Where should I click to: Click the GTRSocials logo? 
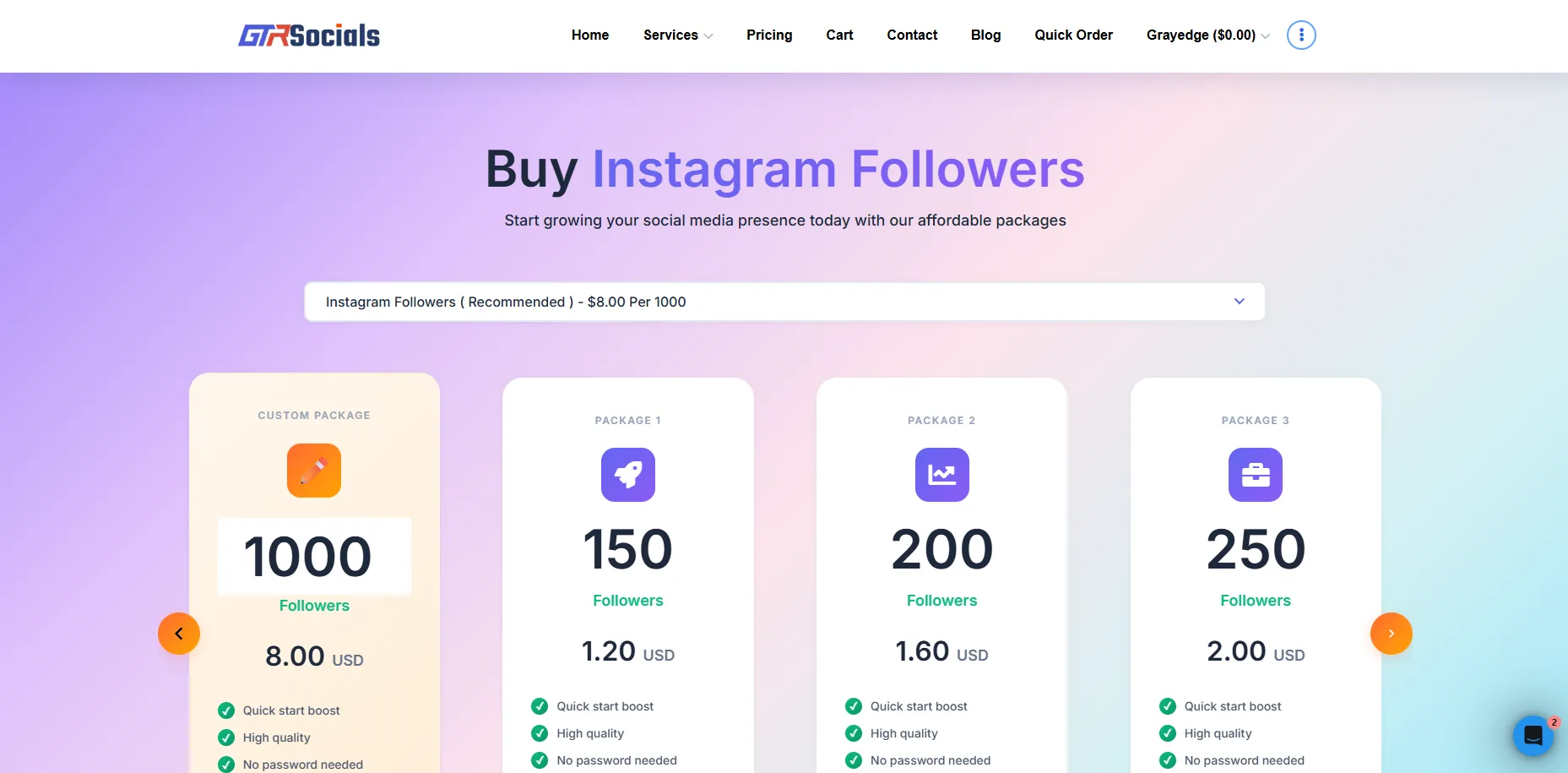[x=309, y=35]
